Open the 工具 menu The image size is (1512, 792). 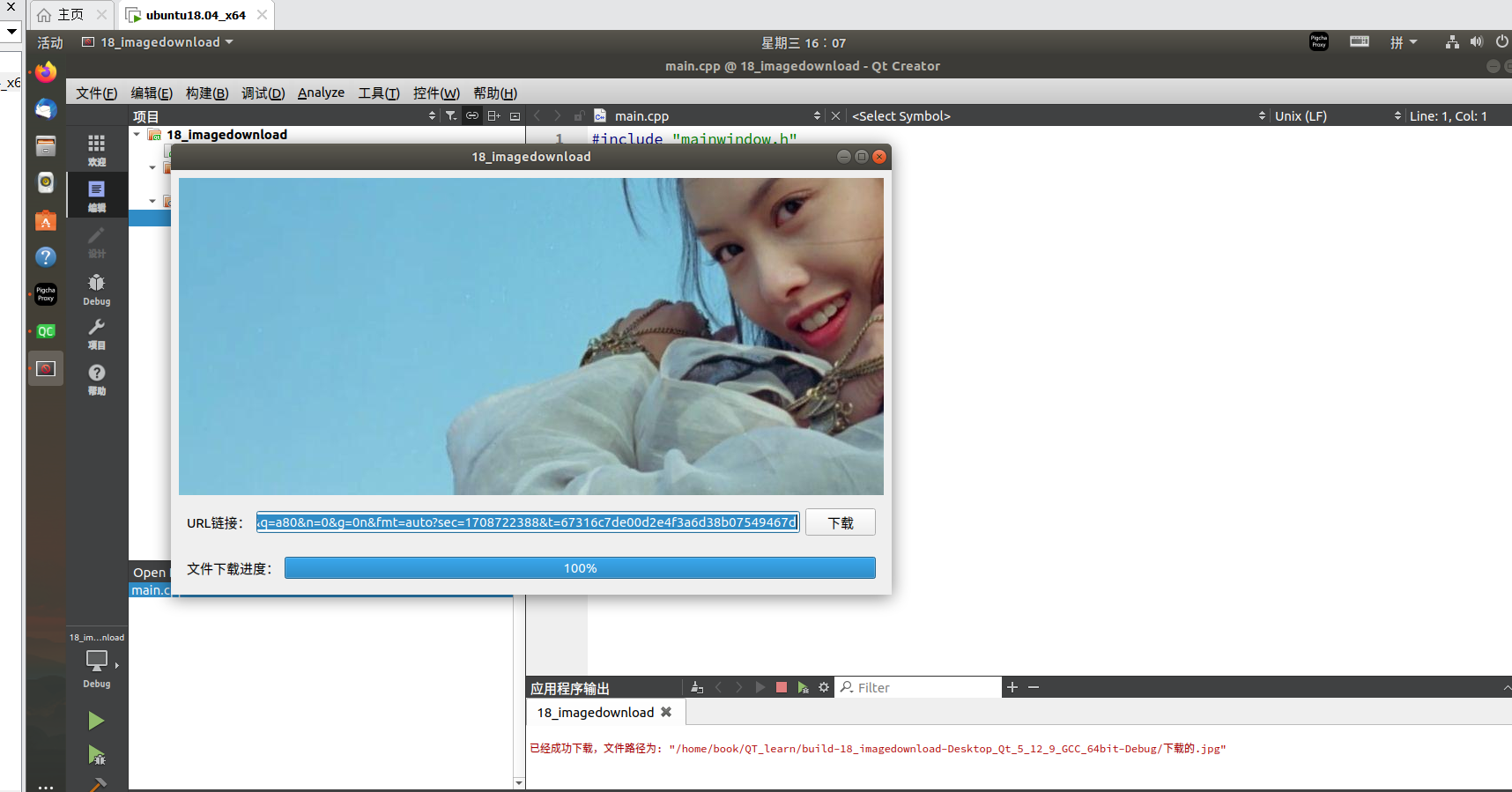click(379, 93)
